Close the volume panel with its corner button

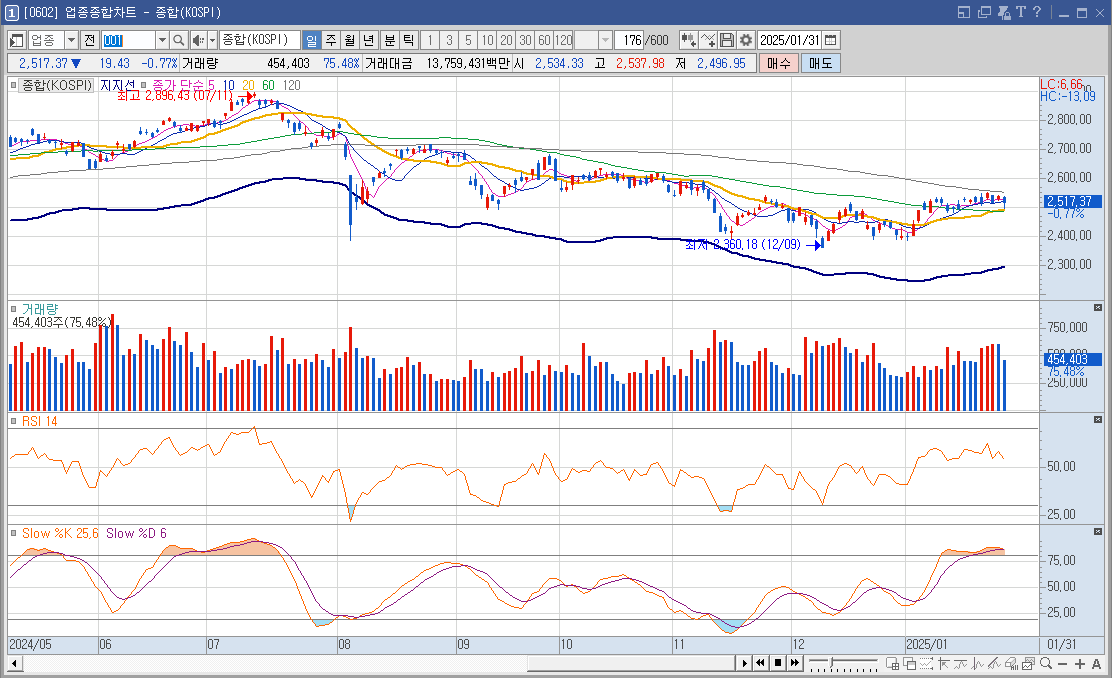tap(1098, 308)
